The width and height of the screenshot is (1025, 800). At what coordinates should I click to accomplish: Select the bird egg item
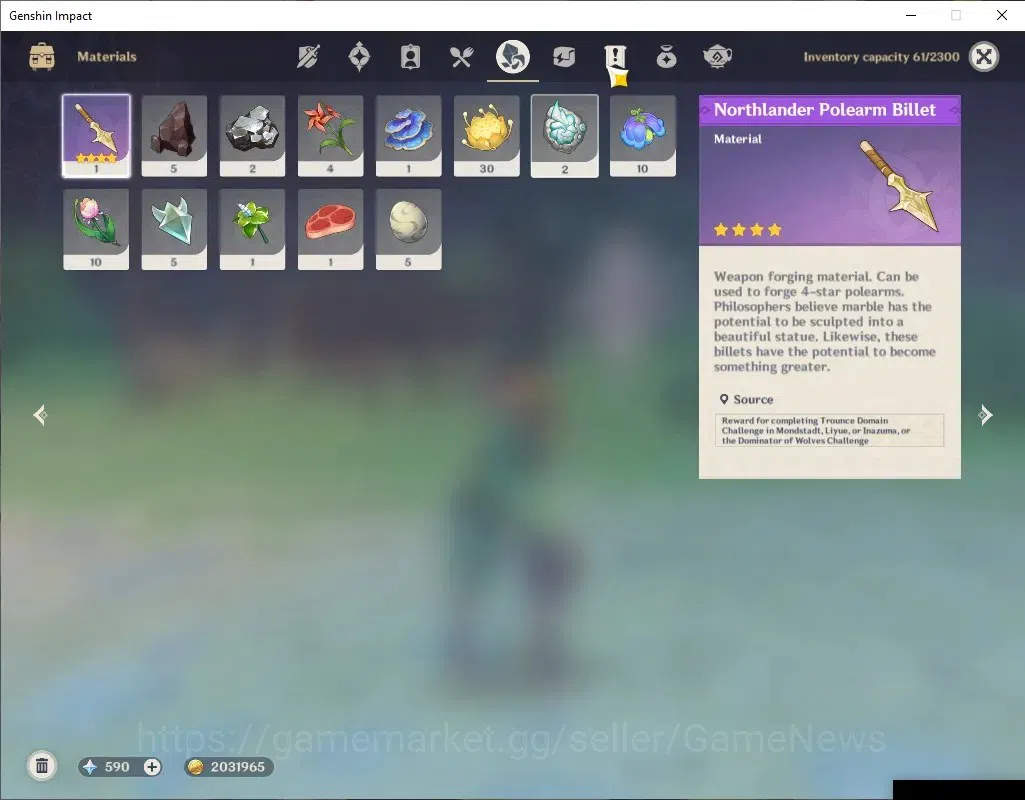tap(409, 229)
